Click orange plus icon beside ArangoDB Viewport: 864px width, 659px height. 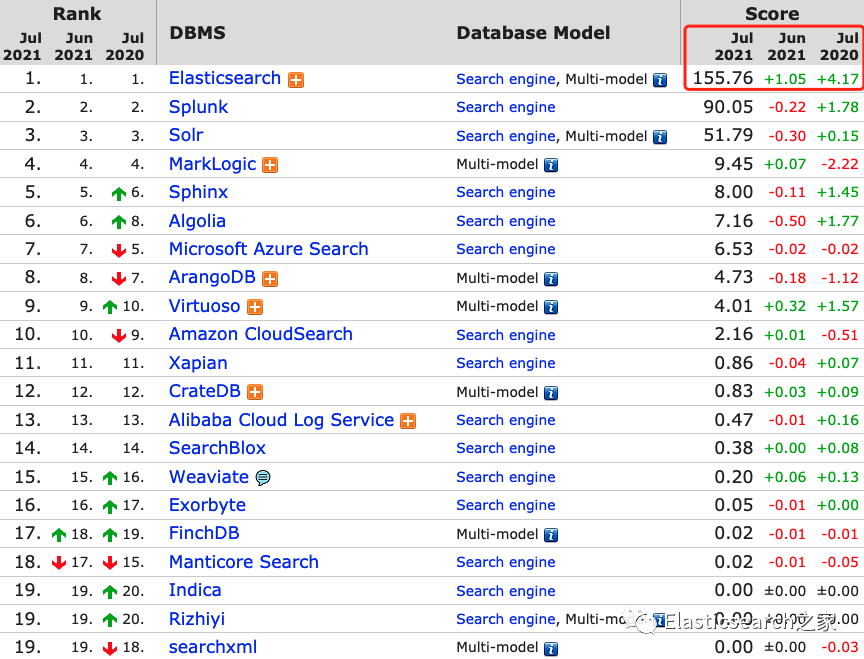point(270,279)
